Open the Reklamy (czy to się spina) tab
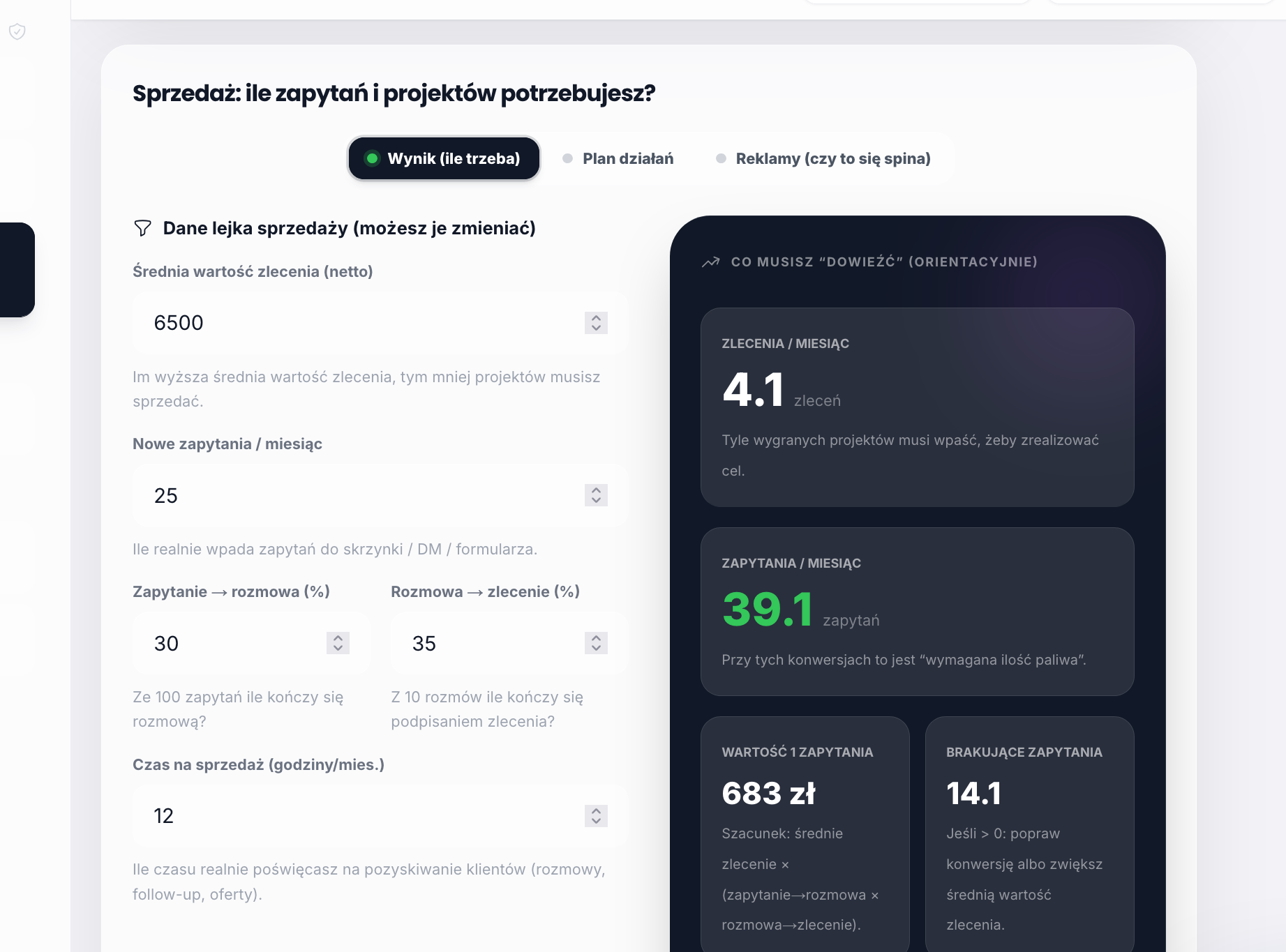Viewport: 1286px width, 952px height. (823, 158)
